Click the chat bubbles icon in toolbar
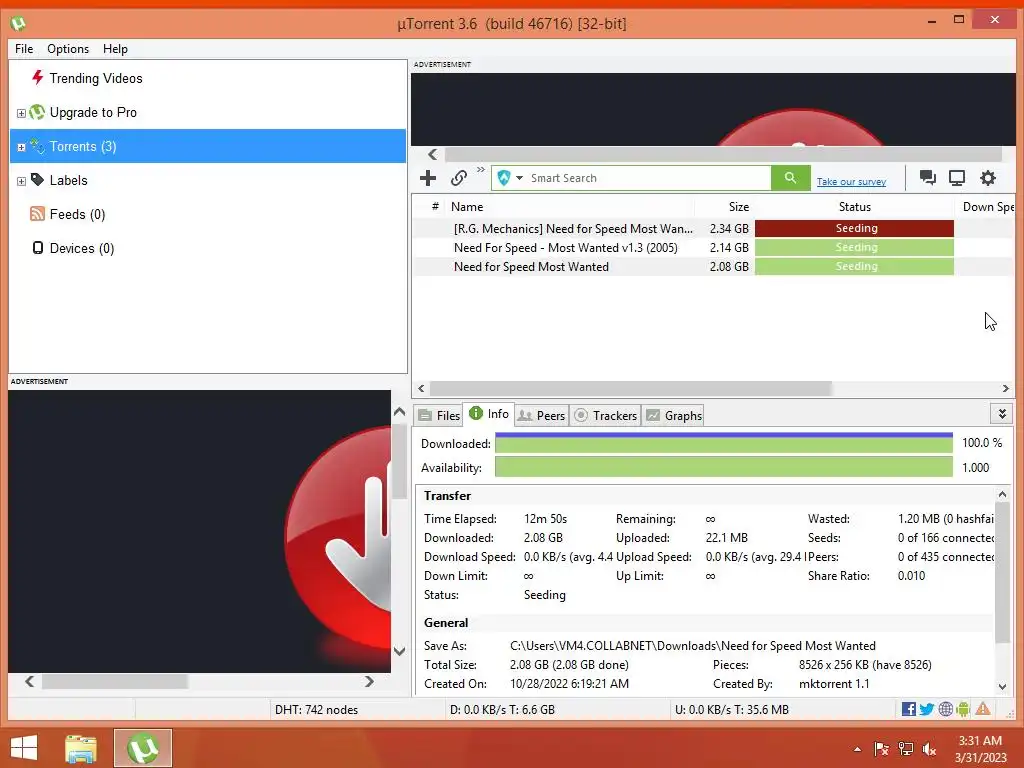Viewport: 1024px width, 768px height. [x=927, y=178]
